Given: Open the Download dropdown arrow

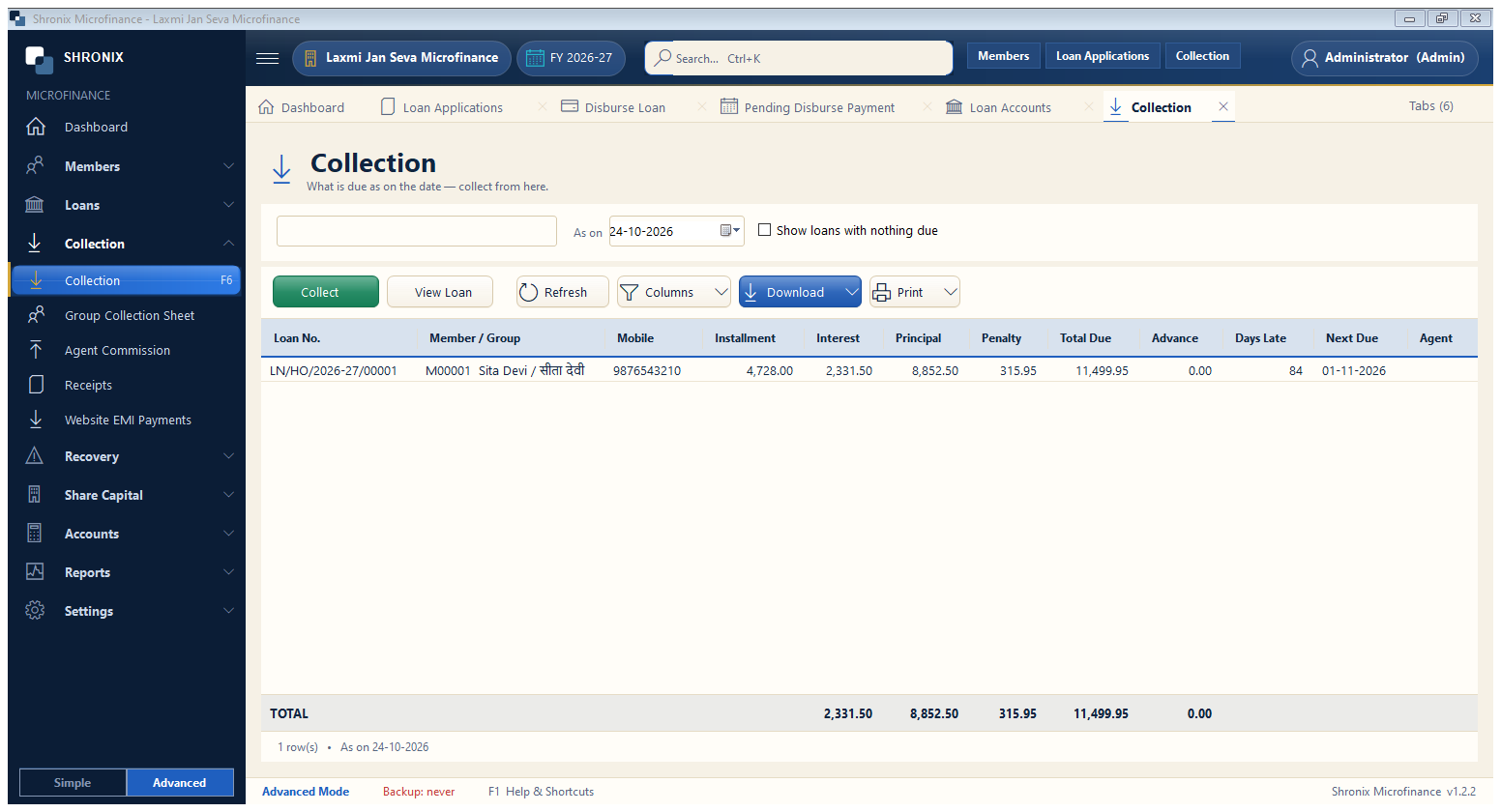Looking at the screenshot, I should pyautogui.click(x=851, y=292).
